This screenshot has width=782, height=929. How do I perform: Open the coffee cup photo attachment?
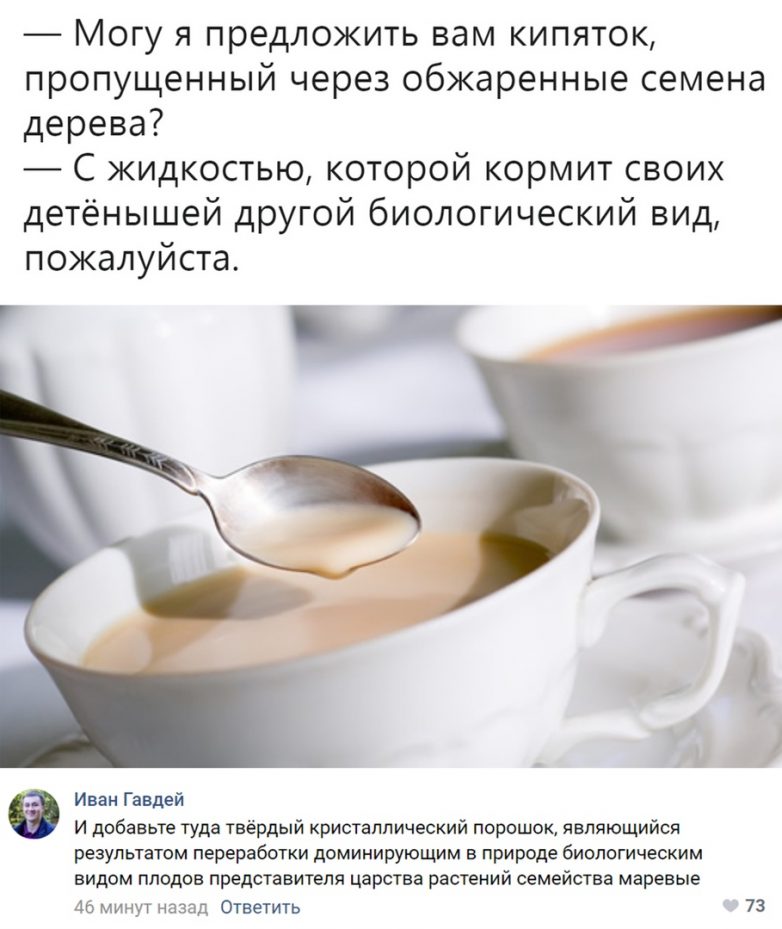(391, 536)
